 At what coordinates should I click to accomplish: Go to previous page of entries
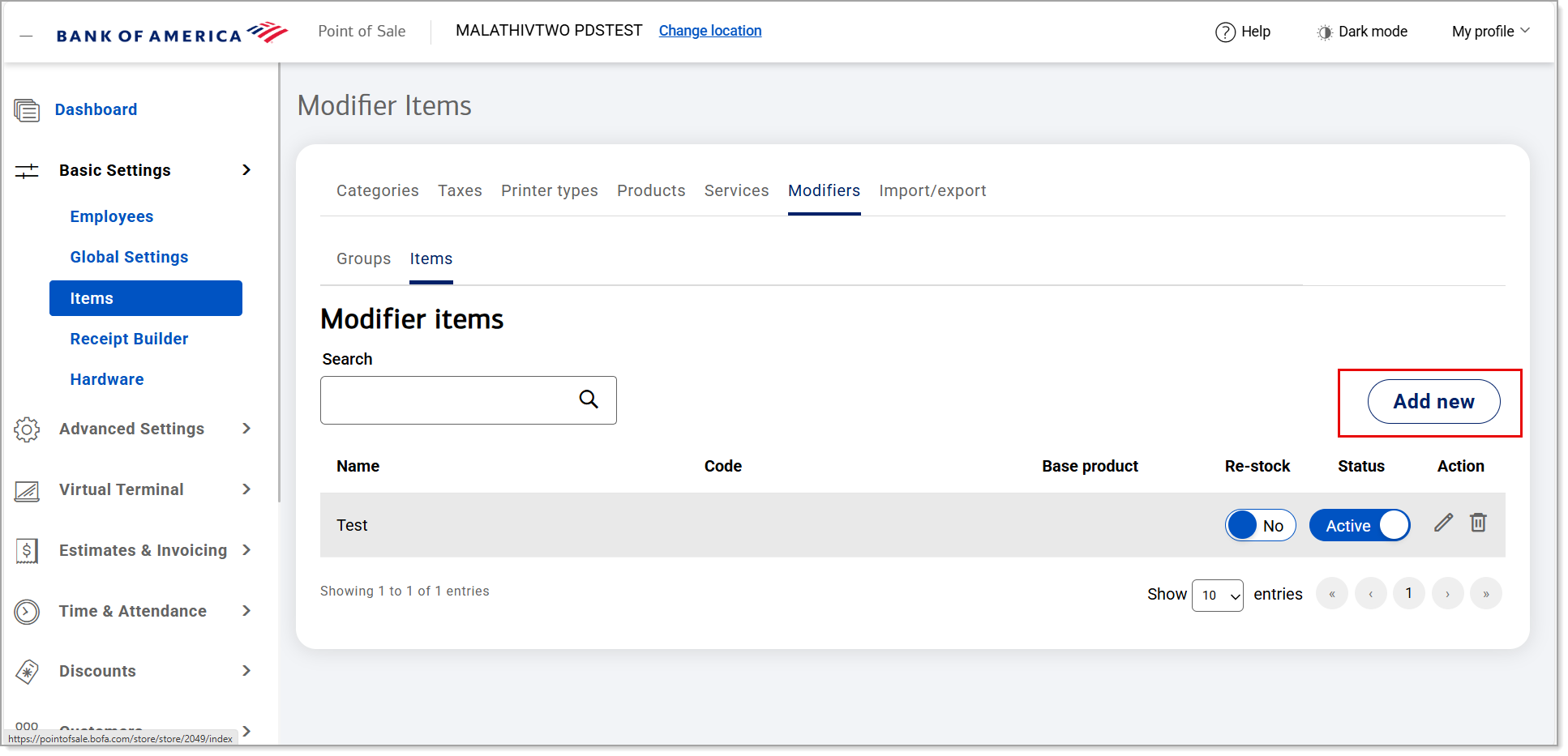point(1371,594)
